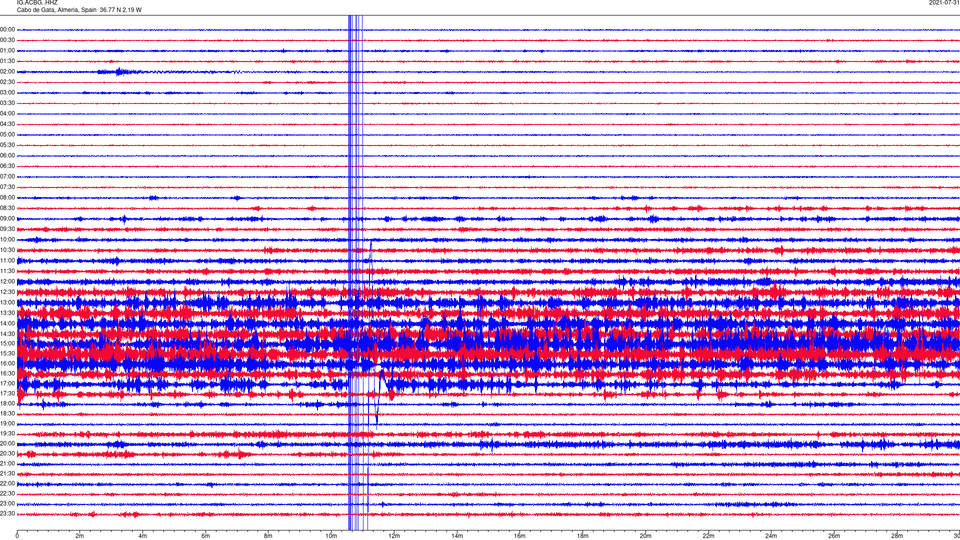Select the 10:00 trace time label
The height and width of the screenshot is (540, 960).
tap(7, 239)
